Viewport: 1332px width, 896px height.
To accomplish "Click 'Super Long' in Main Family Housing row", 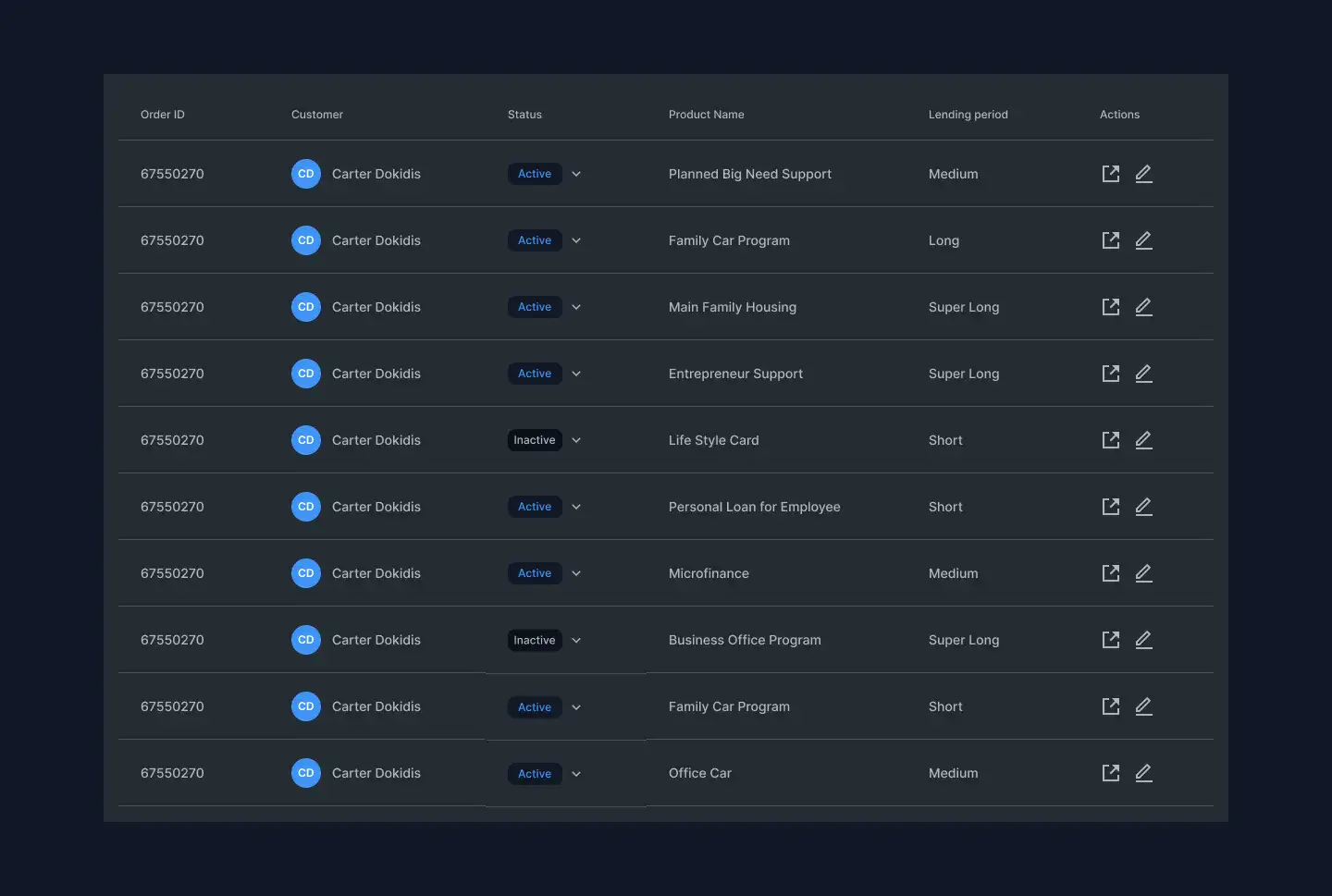I will (964, 307).
